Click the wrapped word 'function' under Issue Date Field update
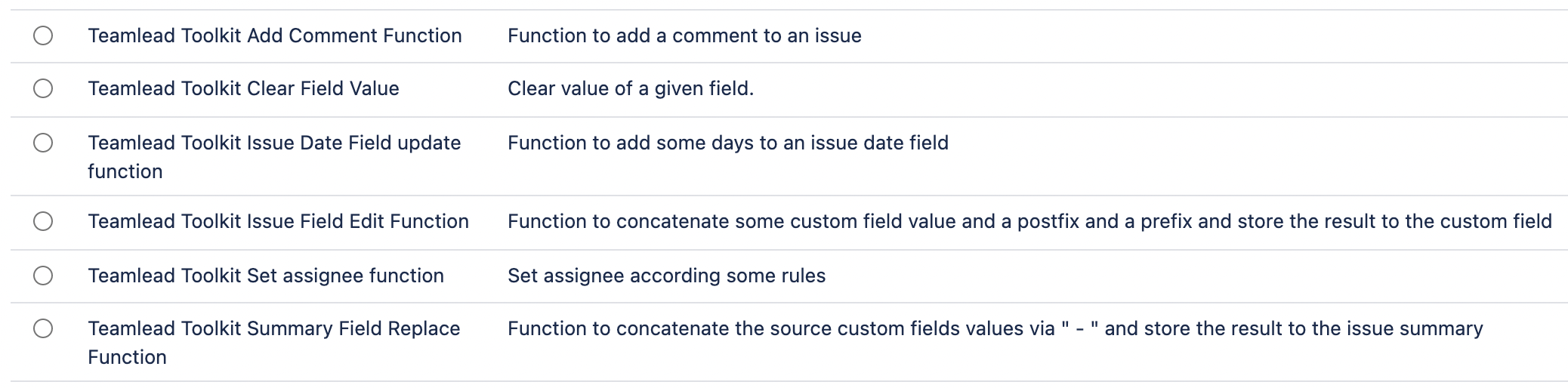Viewport: 1568px width, 388px height. point(125,171)
